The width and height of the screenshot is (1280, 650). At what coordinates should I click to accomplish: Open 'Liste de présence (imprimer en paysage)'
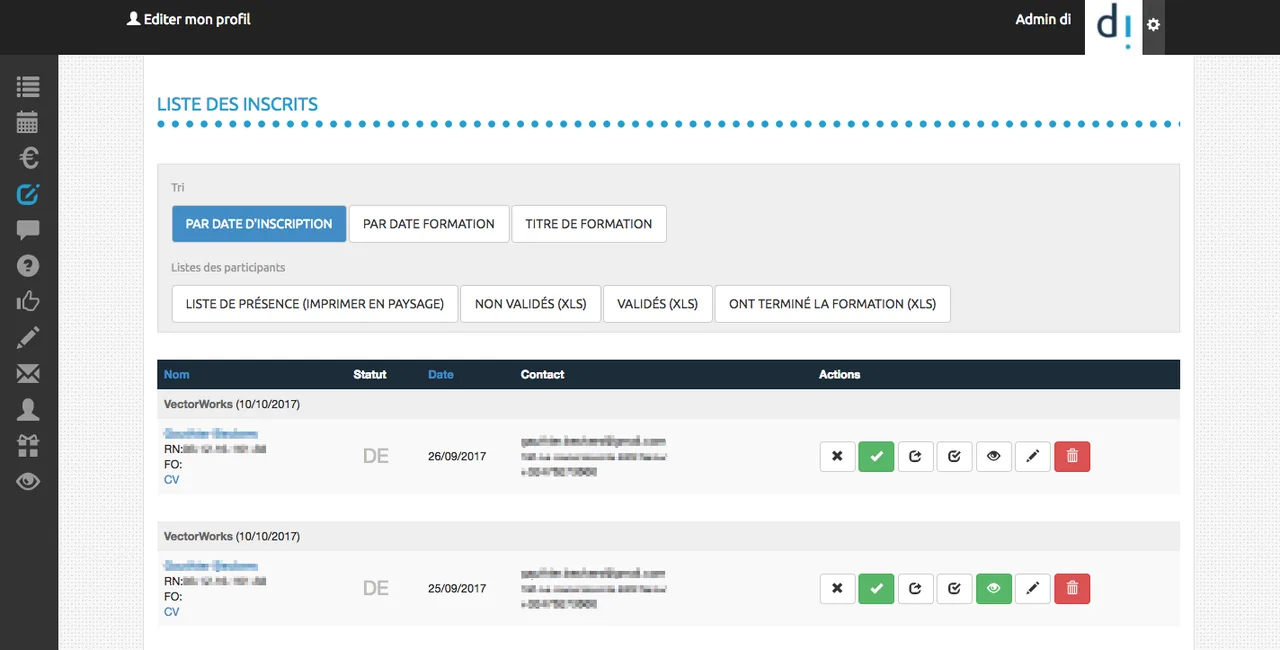click(x=315, y=304)
